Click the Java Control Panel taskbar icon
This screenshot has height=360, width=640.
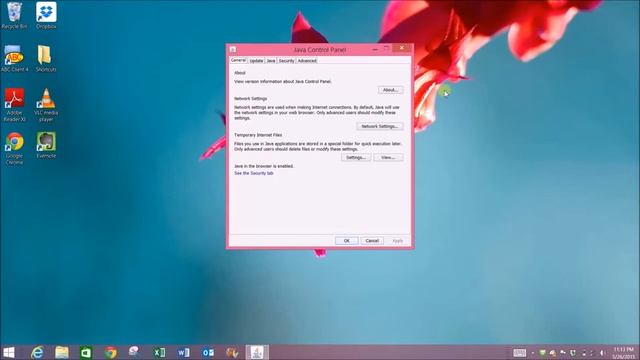[x=257, y=352]
